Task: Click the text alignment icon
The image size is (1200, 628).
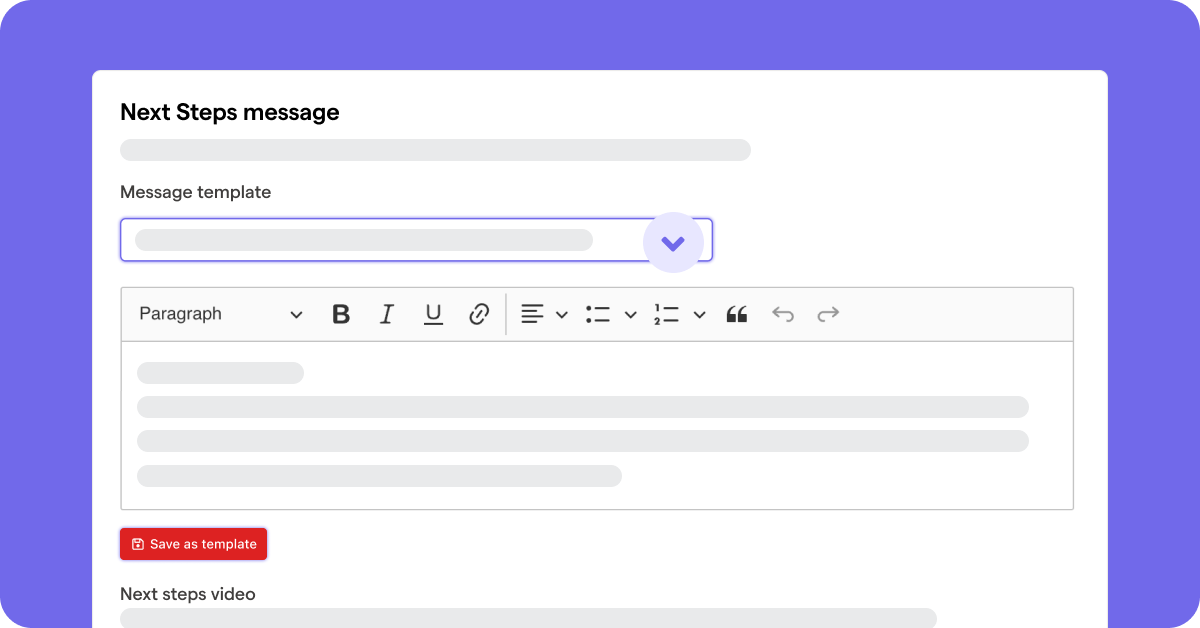Action: tap(532, 314)
